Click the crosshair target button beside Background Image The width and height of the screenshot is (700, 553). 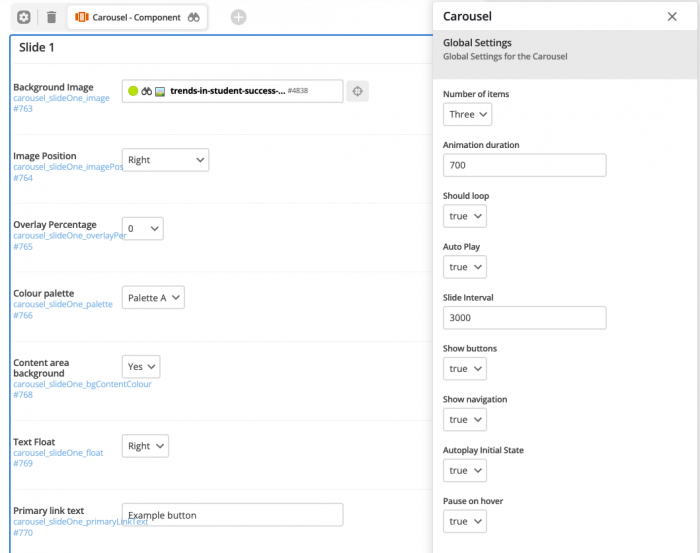pyautogui.click(x=358, y=91)
